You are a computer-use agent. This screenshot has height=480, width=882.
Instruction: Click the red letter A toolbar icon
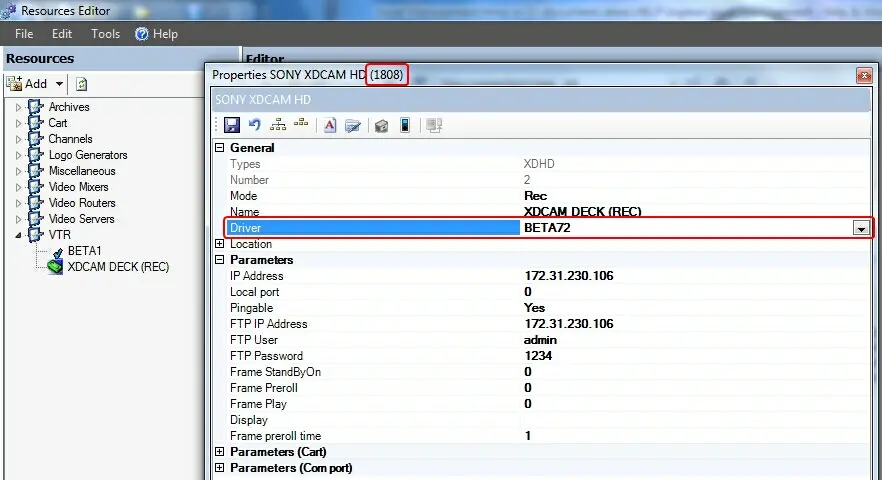coord(329,125)
